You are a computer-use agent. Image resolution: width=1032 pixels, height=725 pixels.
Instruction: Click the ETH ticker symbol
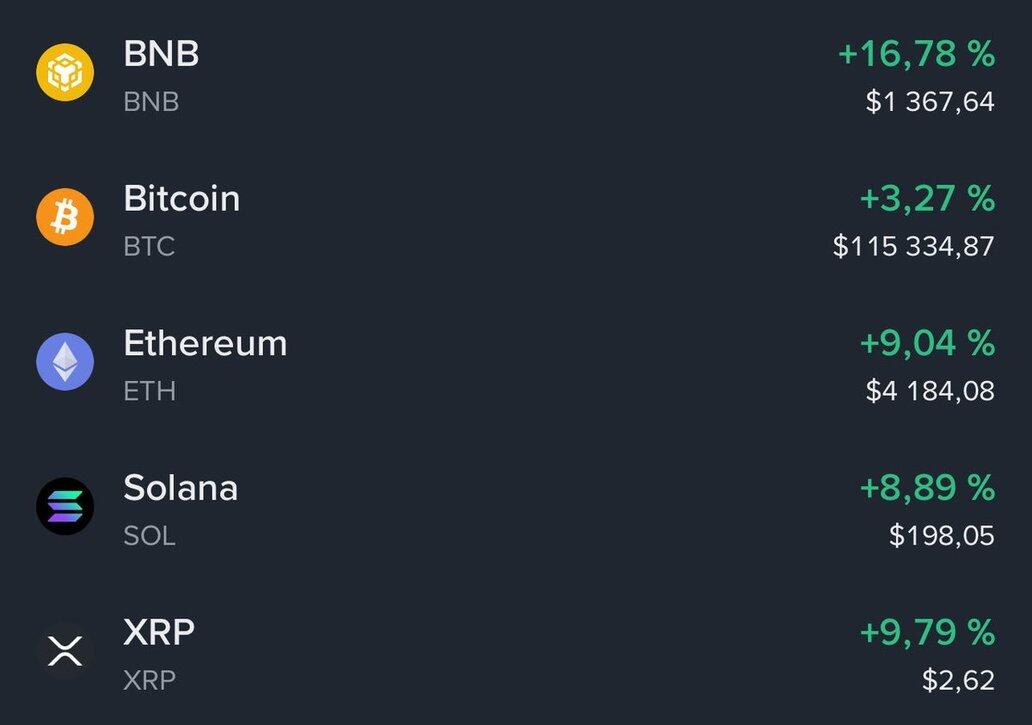click(149, 391)
